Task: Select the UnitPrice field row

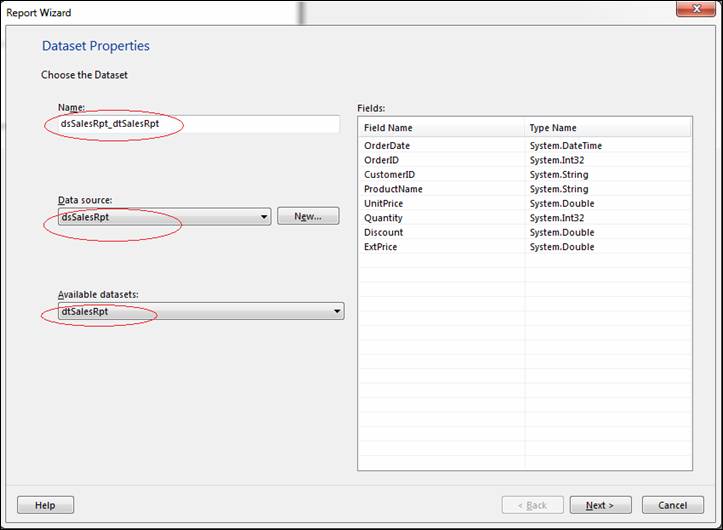Action: (525, 203)
